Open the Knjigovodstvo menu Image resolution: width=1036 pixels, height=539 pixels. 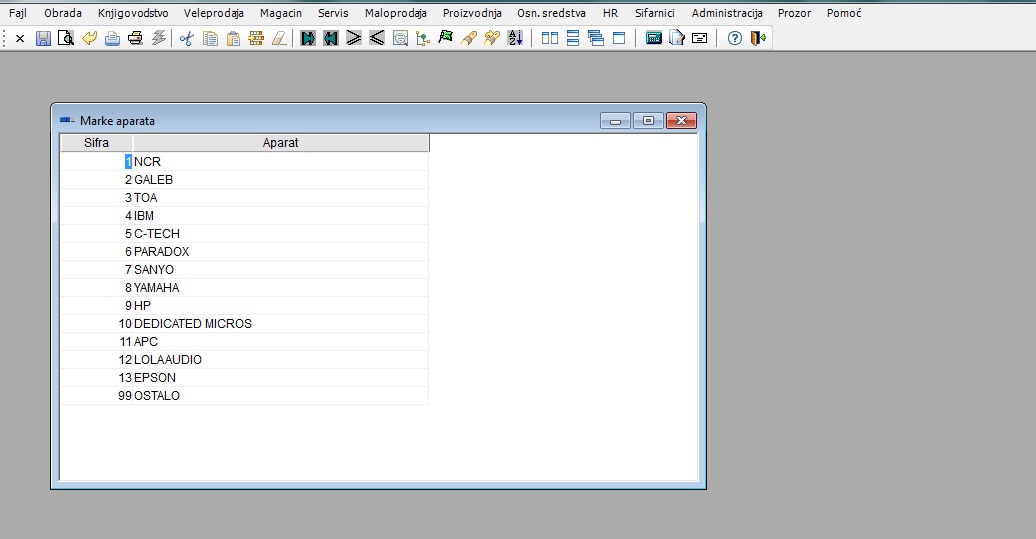click(133, 13)
